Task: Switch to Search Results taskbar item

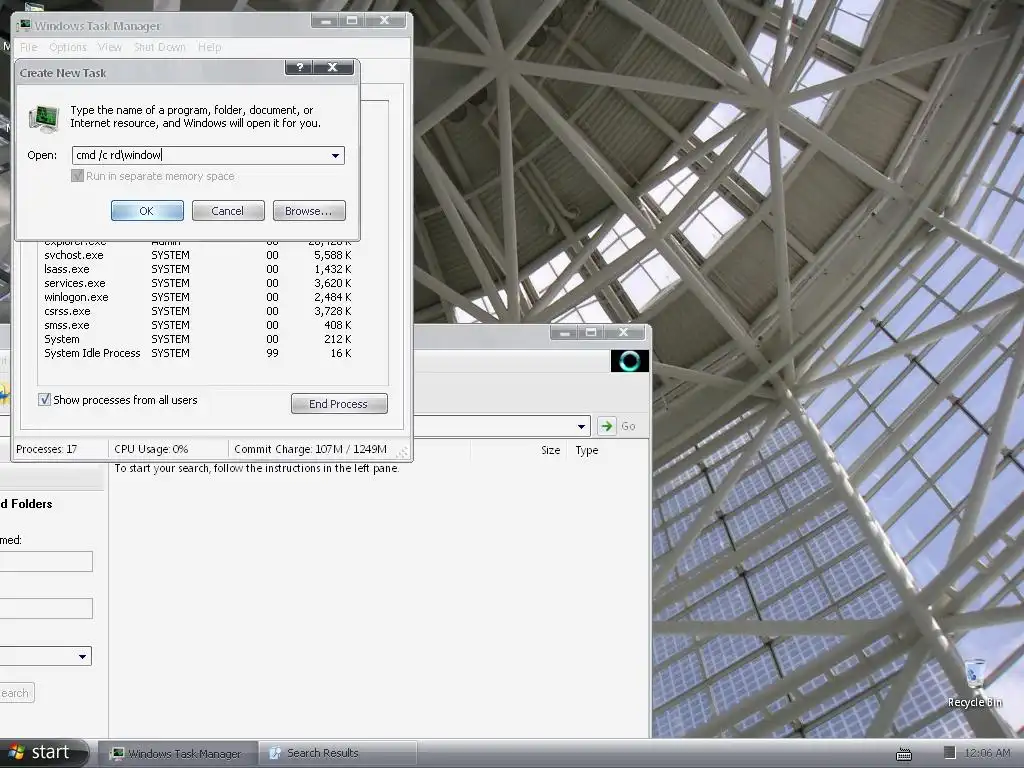Action: pyautogui.click(x=337, y=754)
